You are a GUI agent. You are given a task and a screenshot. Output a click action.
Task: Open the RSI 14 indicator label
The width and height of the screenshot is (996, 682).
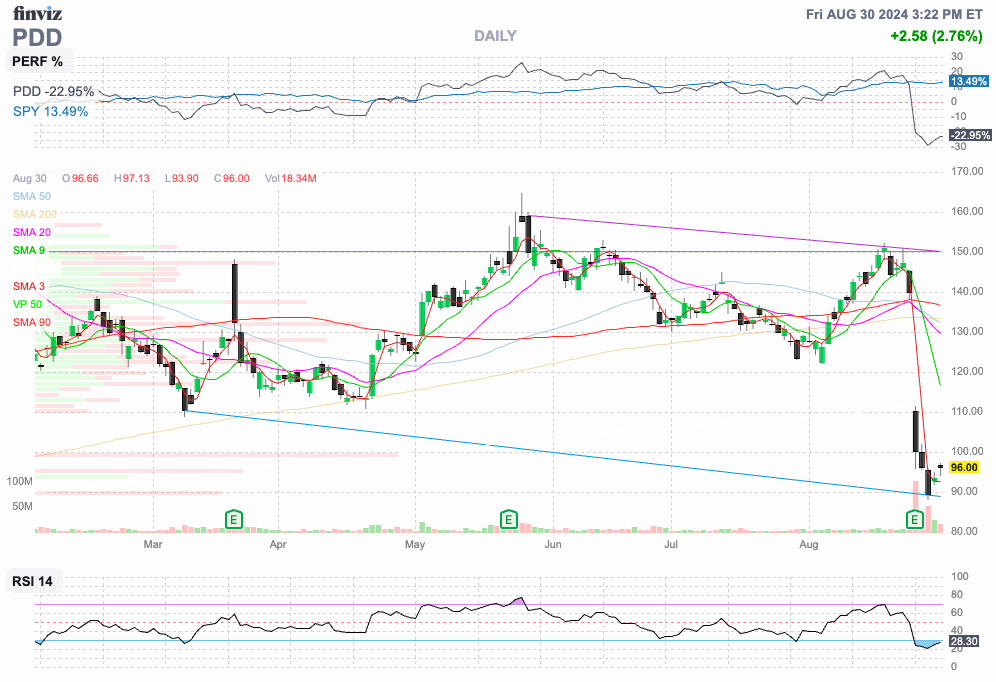click(x=33, y=581)
